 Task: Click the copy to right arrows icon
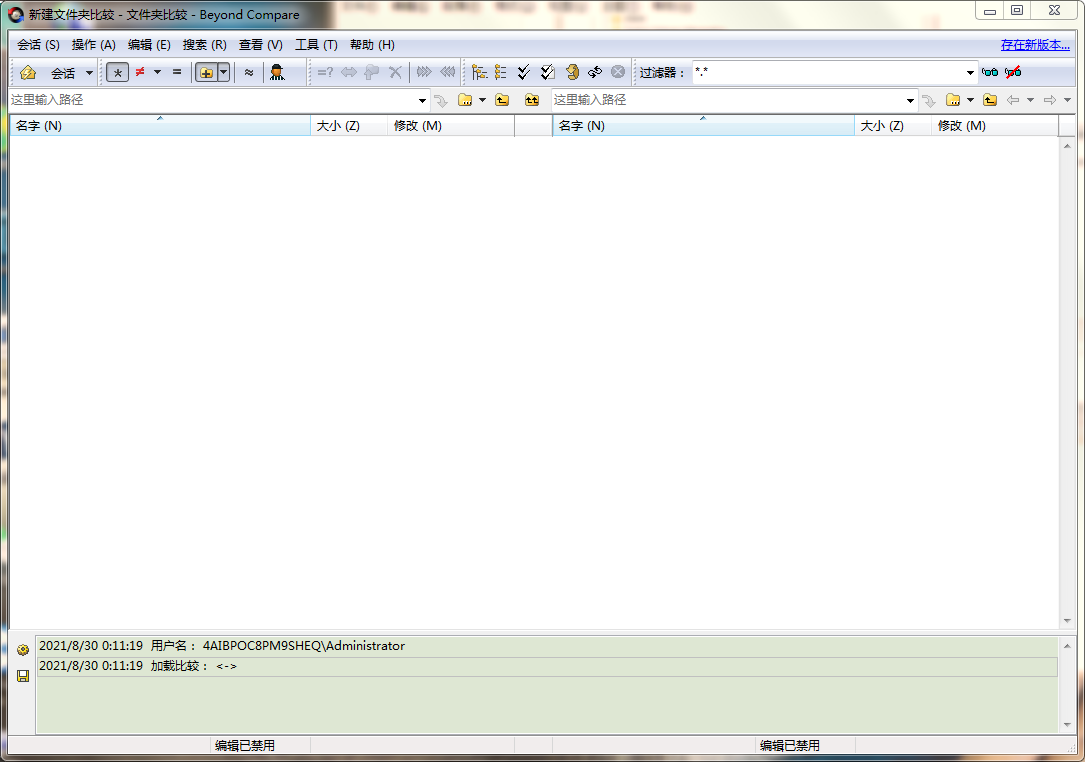click(x=424, y=72)
